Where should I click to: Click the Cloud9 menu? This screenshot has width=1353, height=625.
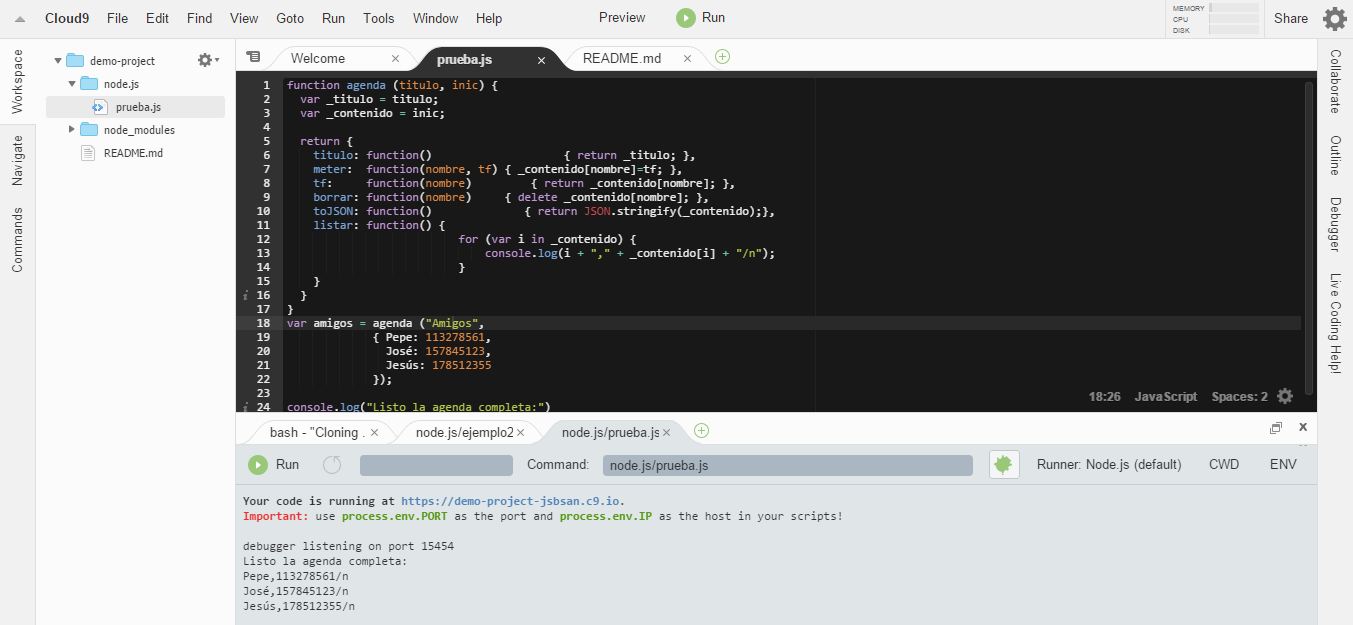[67, 18]
